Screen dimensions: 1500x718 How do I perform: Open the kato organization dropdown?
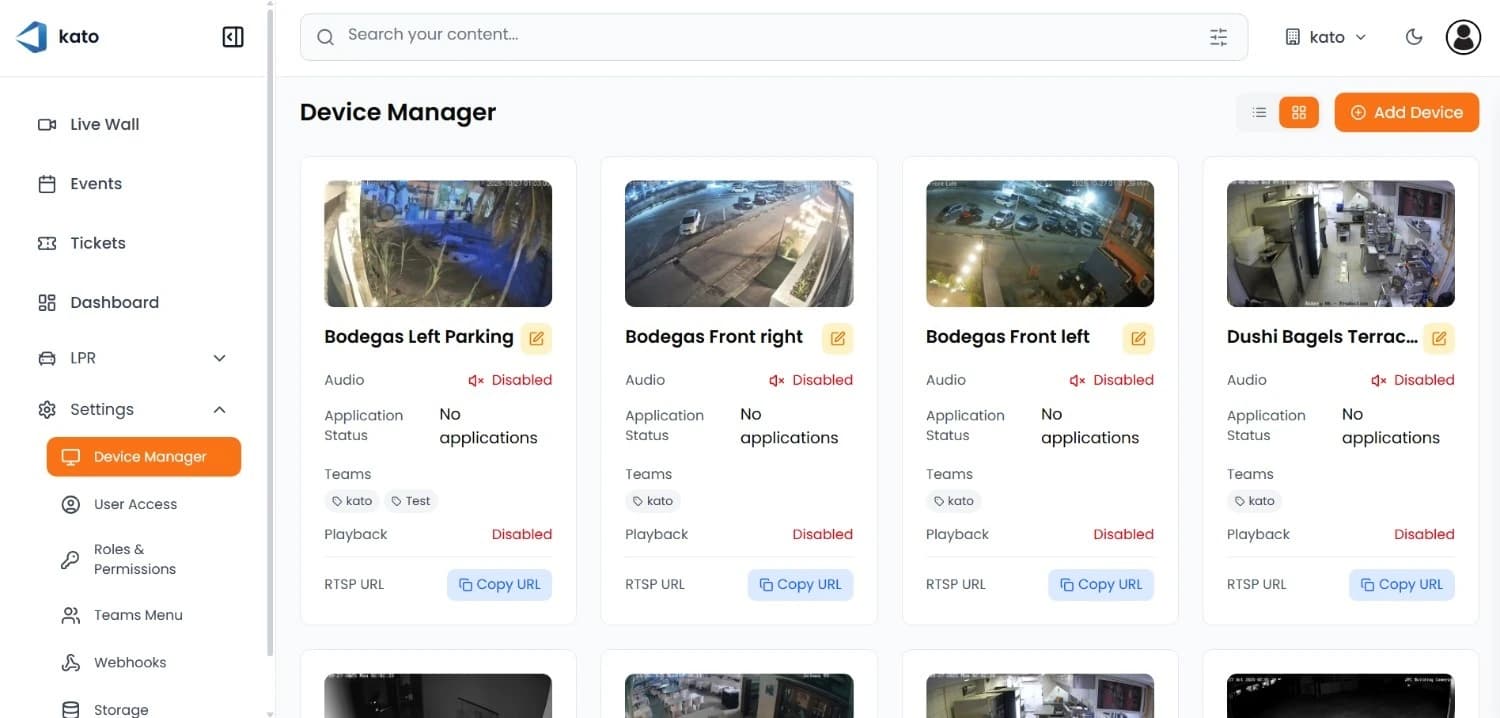[1325, 37]
